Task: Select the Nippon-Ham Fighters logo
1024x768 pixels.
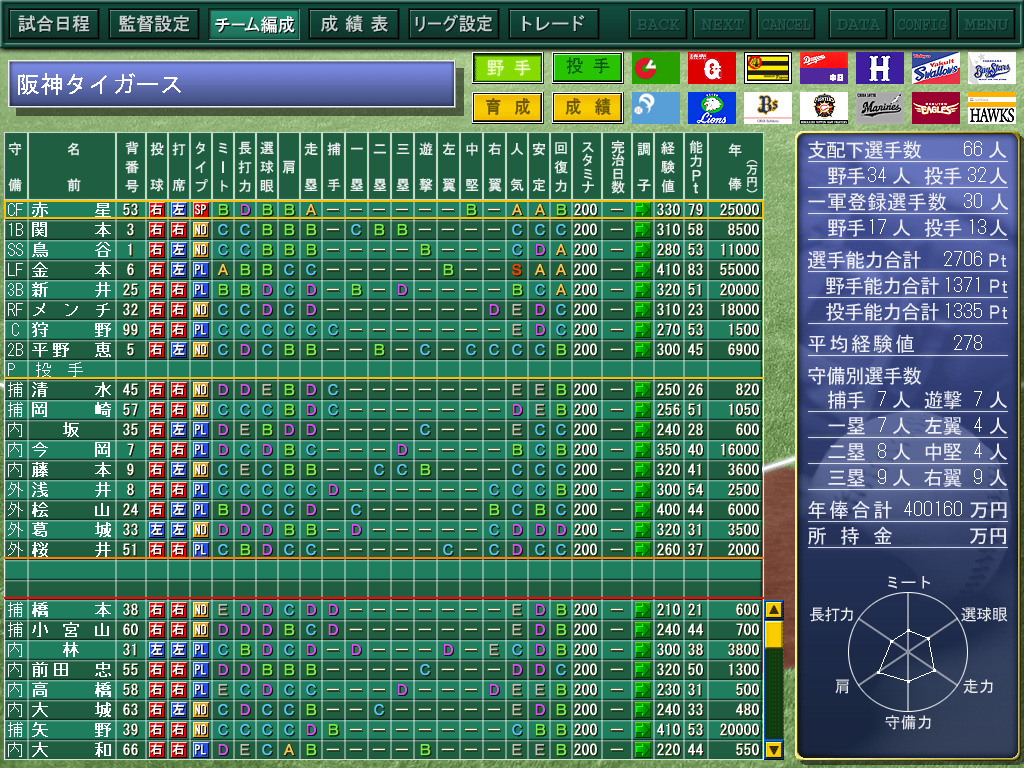Action: point(824,108)
